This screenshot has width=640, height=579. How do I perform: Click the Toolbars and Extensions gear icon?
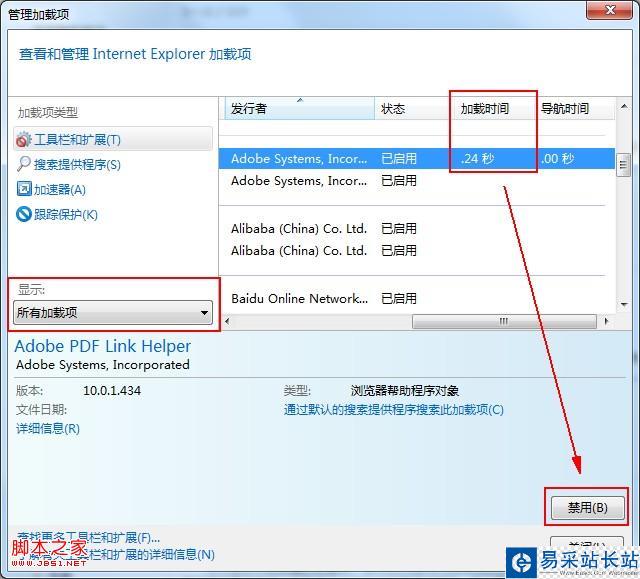coord(23,140)
